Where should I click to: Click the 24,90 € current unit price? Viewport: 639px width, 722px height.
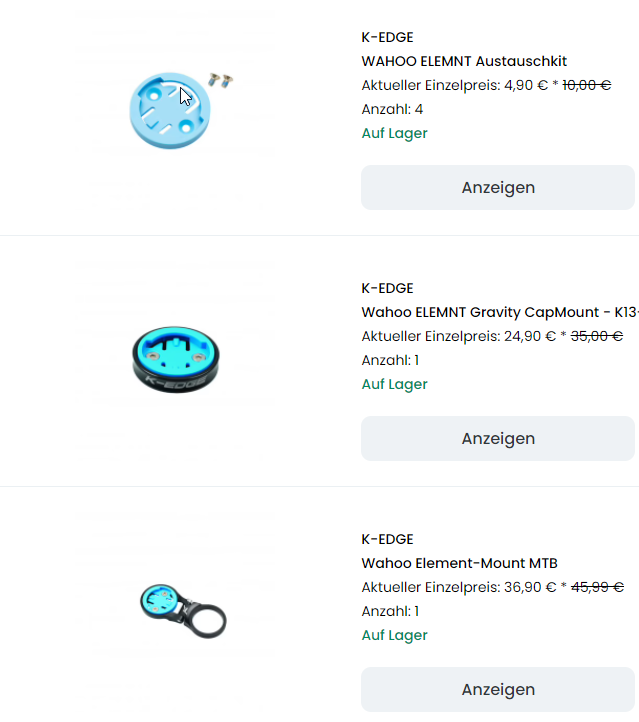(530, 336)
